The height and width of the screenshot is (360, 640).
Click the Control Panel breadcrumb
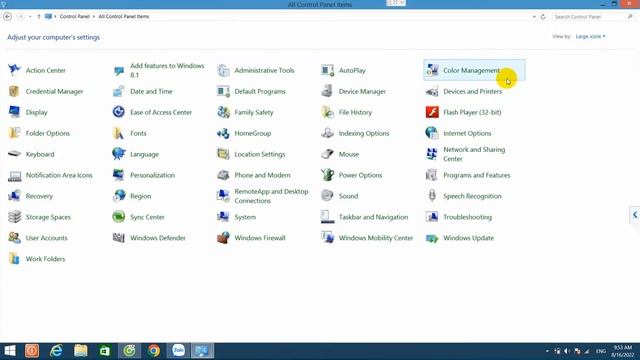point(75,17)
